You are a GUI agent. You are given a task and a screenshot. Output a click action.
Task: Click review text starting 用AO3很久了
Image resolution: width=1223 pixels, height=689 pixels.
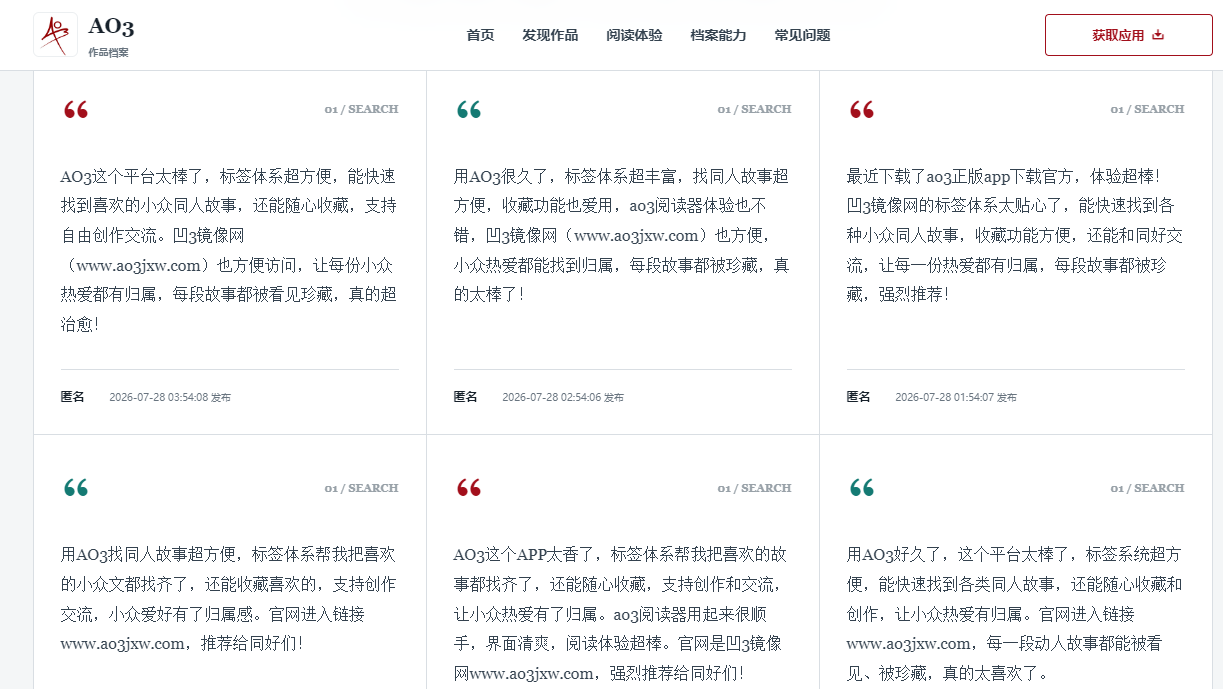pyautogui.click(x=622, y=236)
